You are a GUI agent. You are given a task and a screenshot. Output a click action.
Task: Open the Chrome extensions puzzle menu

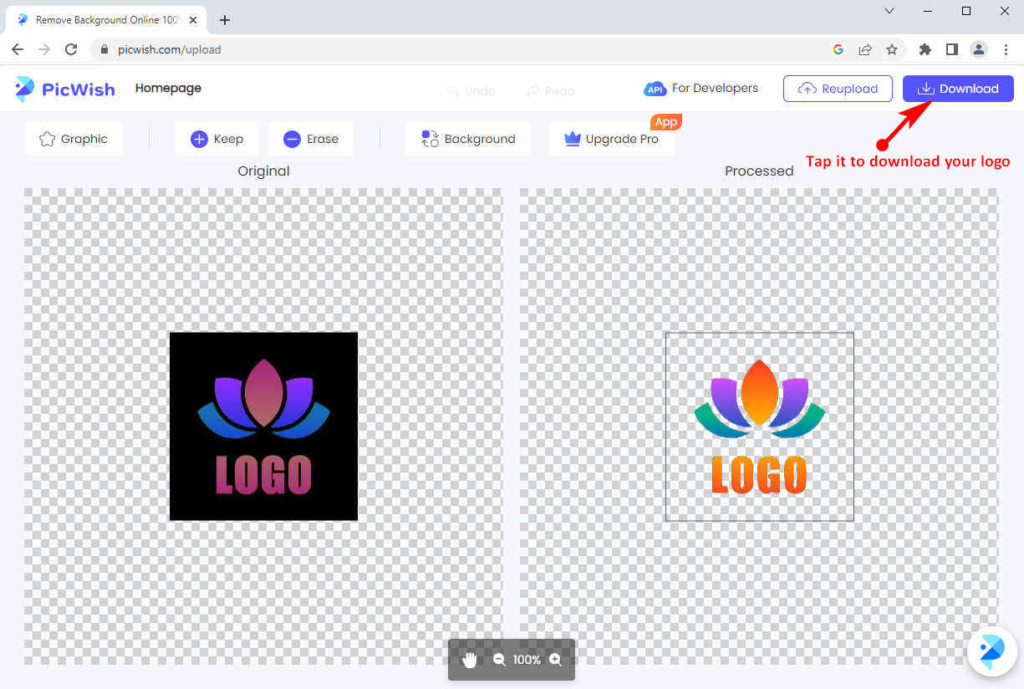pyautogui.click(x=925, y=49)
